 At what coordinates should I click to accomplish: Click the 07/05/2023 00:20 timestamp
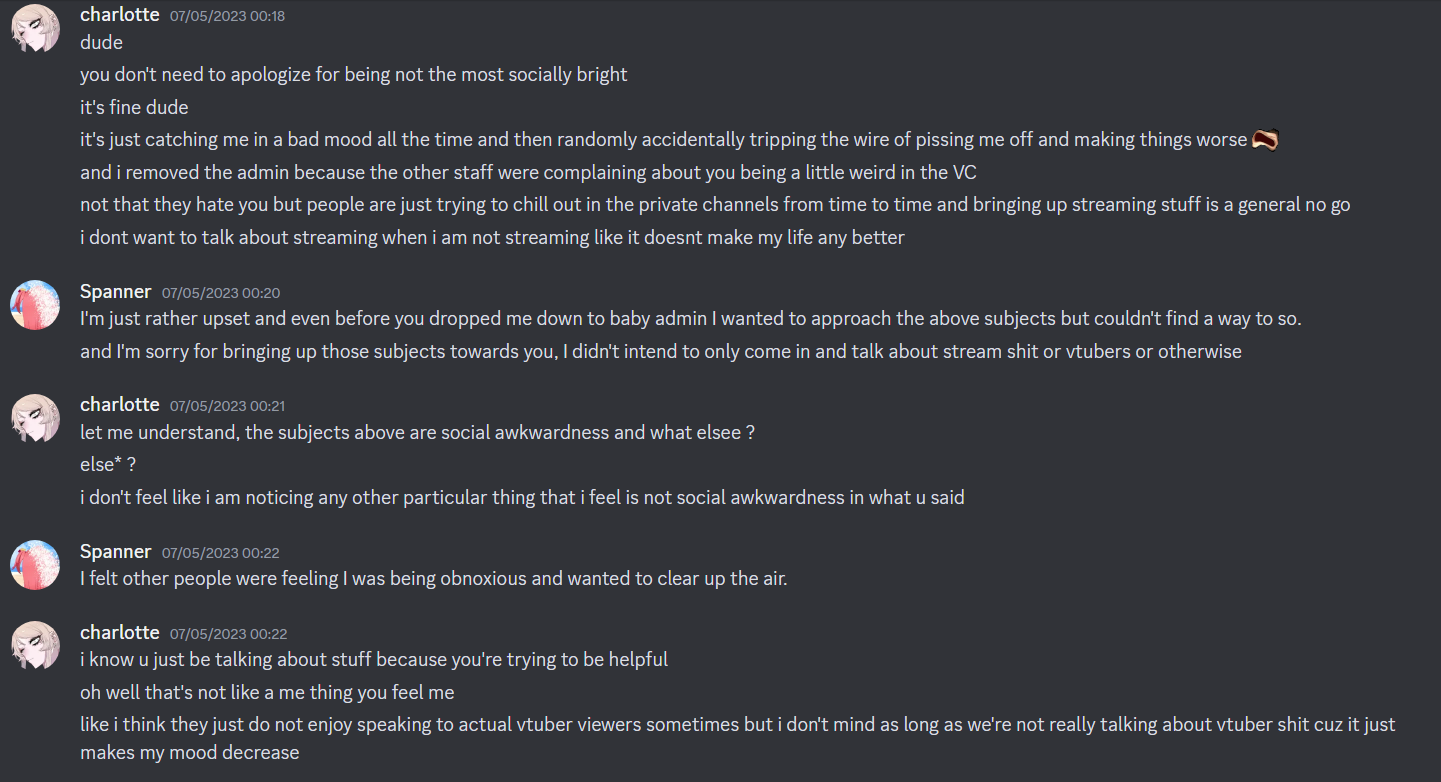pyautogui.click(x=220, y=293)
